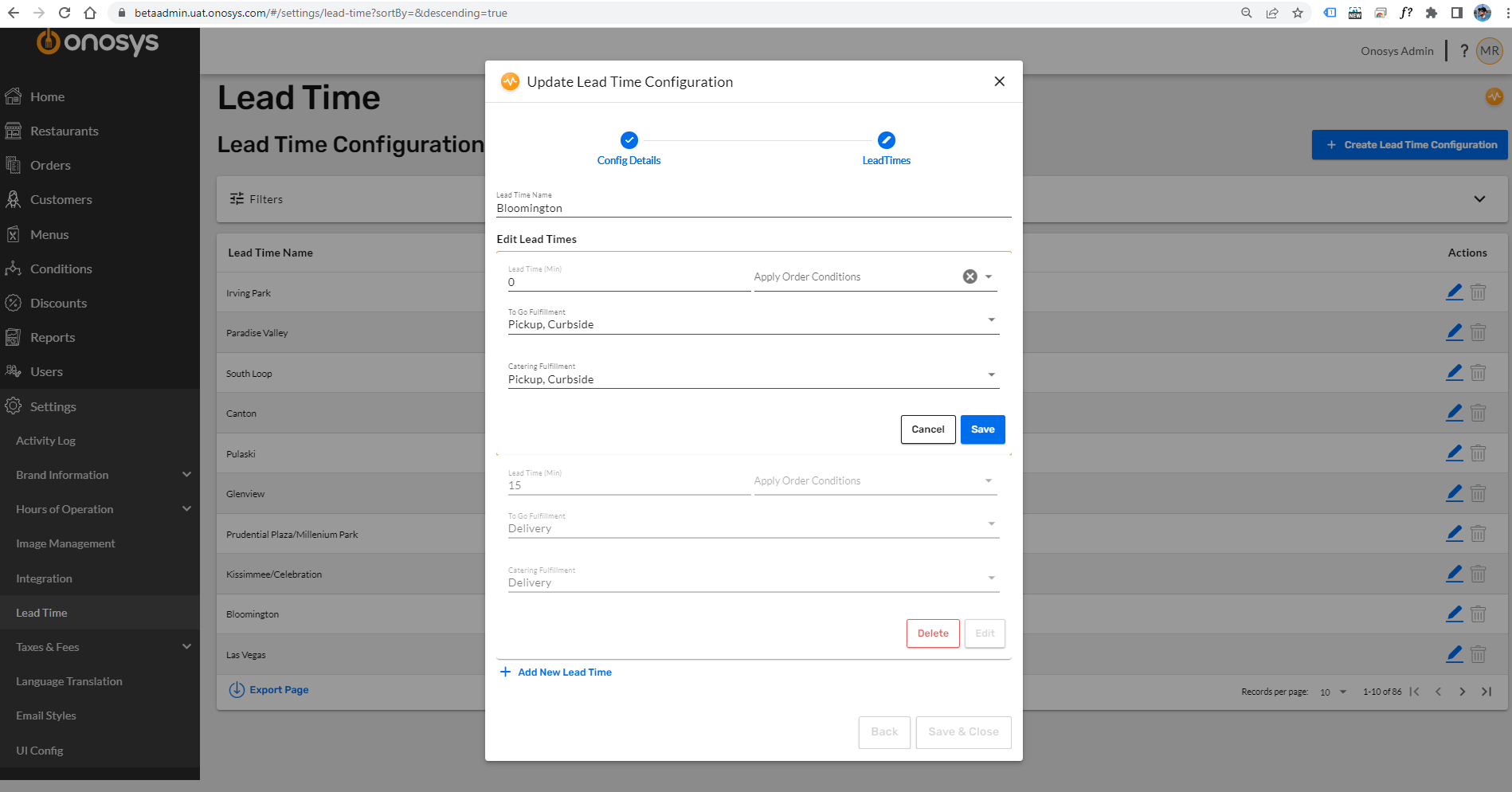1512x792 pixels.
Task: Expand the Taxes & Fees section
Action: tap(47, 646)
